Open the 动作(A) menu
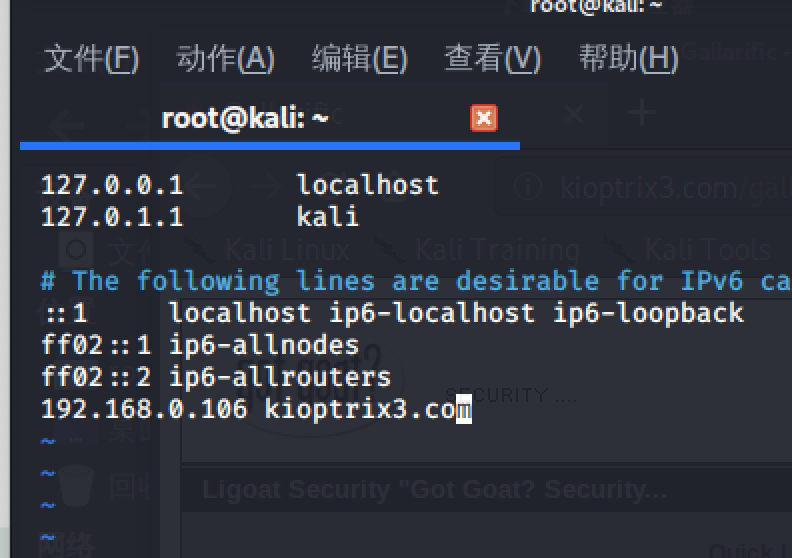This screenshot has height=558, width=792. [225, 59]
